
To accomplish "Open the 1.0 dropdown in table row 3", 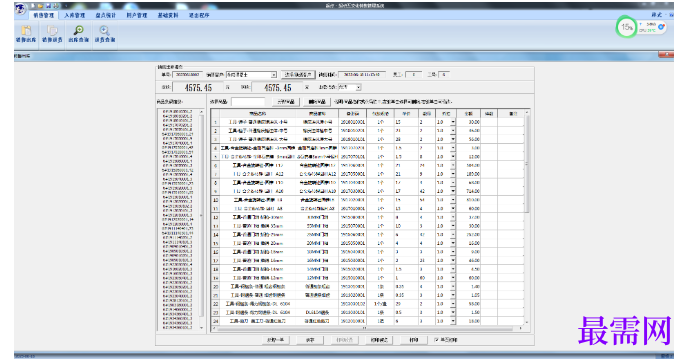I will point(453,139).
